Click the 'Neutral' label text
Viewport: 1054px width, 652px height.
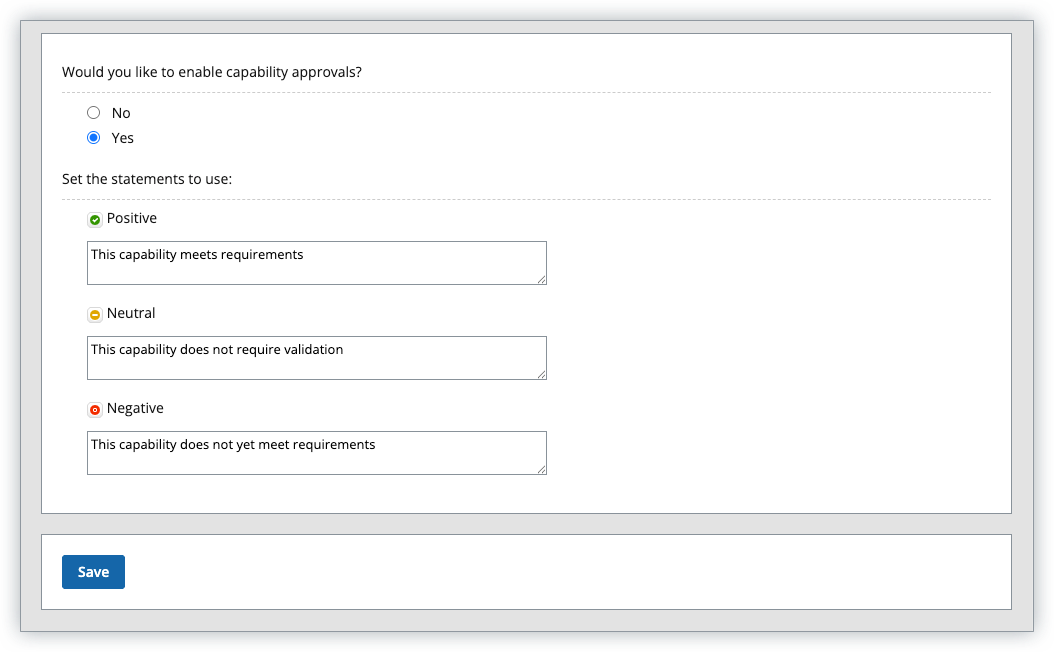(131, 313)
